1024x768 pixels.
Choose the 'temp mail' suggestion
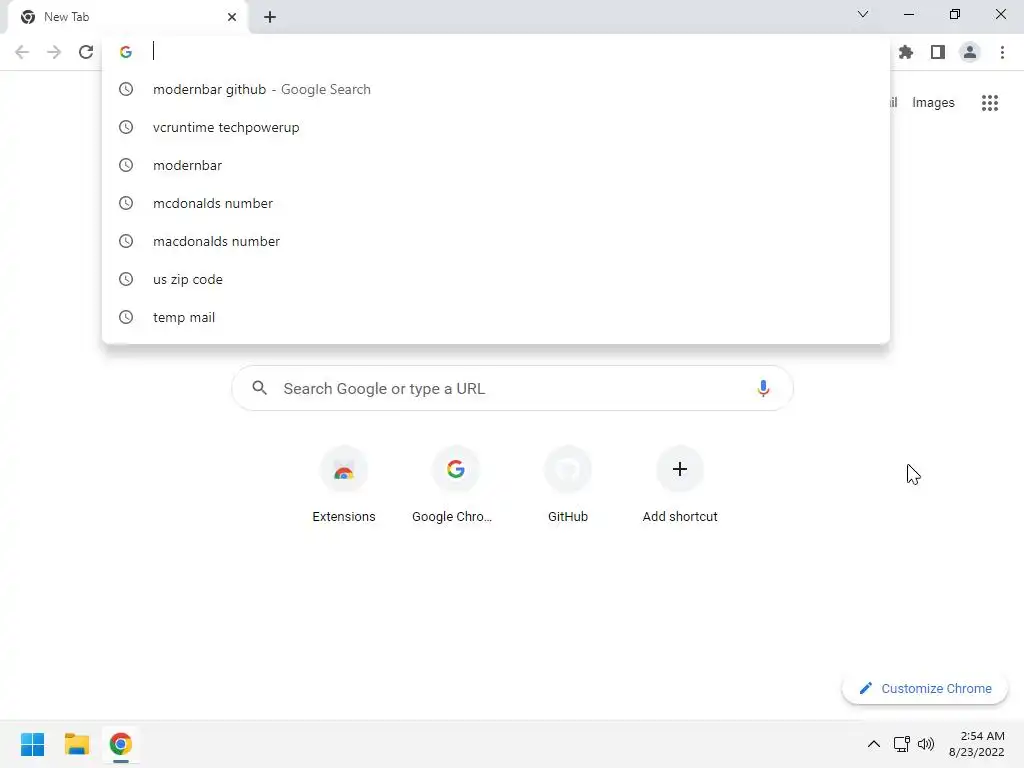pos(496,317)
